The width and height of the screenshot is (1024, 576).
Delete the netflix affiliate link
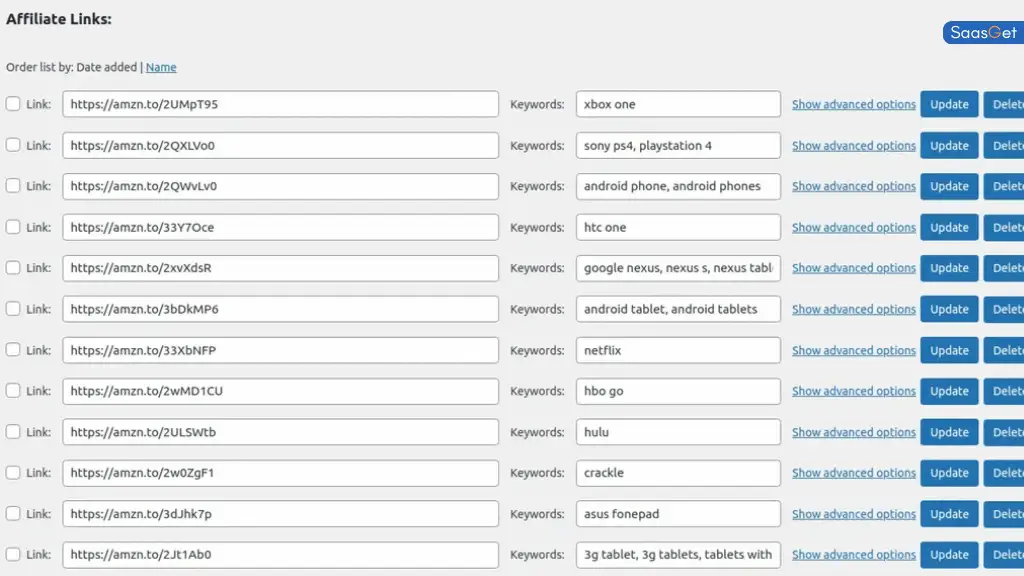[x=1004, y=350]
